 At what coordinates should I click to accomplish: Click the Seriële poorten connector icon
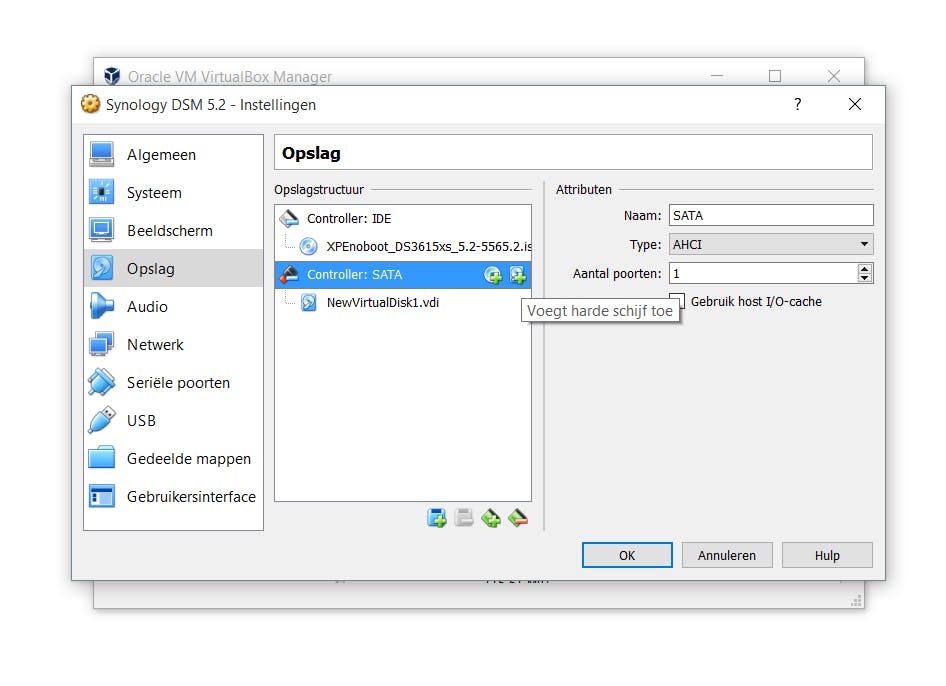pos(101,383)
